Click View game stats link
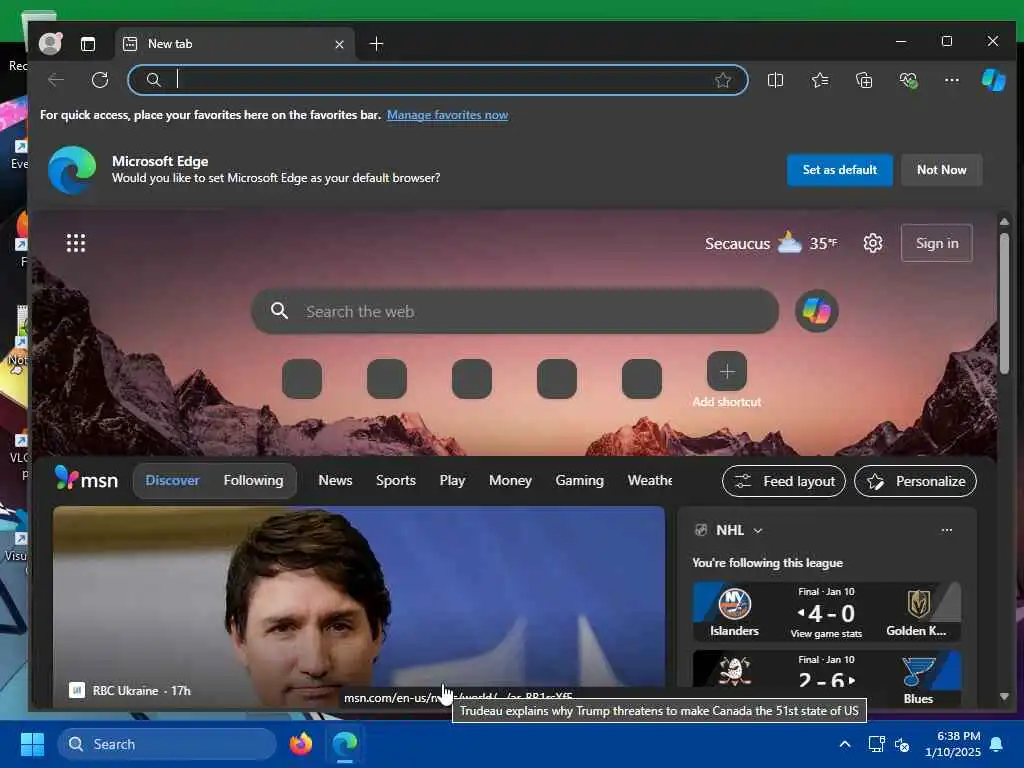1024x768 pixels. [826, 633]
